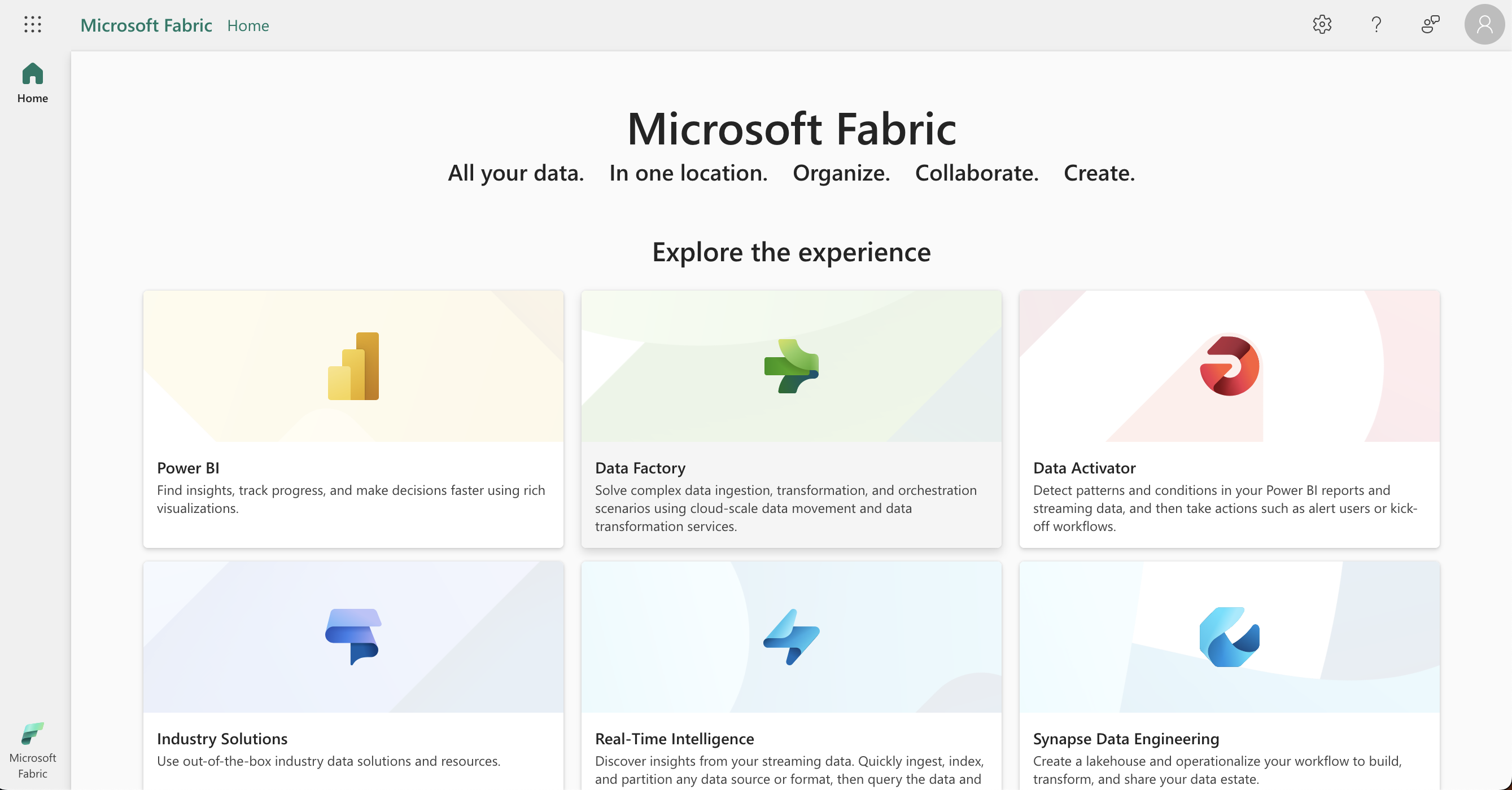
Task: Open the Settings gear icon
Action: [x=1322, y=25]
